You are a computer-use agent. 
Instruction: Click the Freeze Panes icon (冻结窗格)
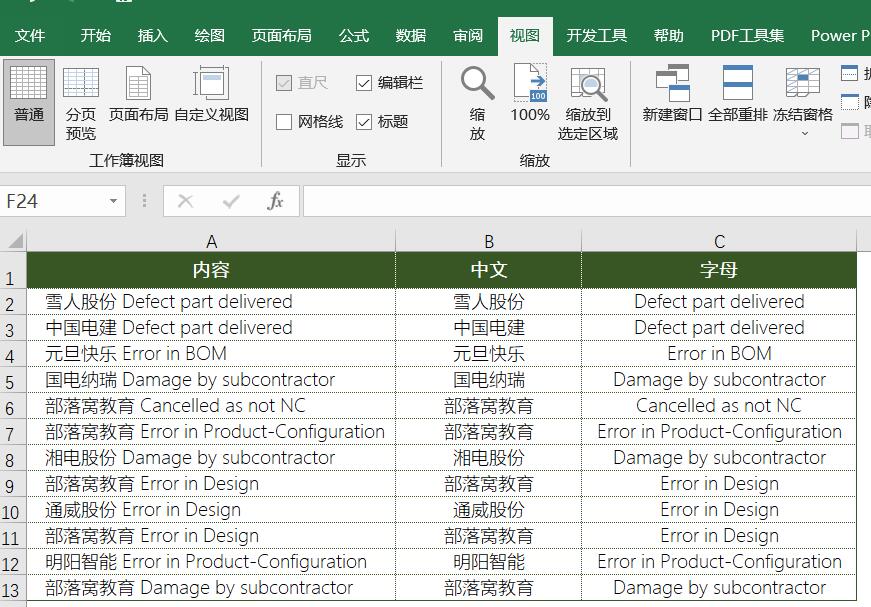point(803,82)
